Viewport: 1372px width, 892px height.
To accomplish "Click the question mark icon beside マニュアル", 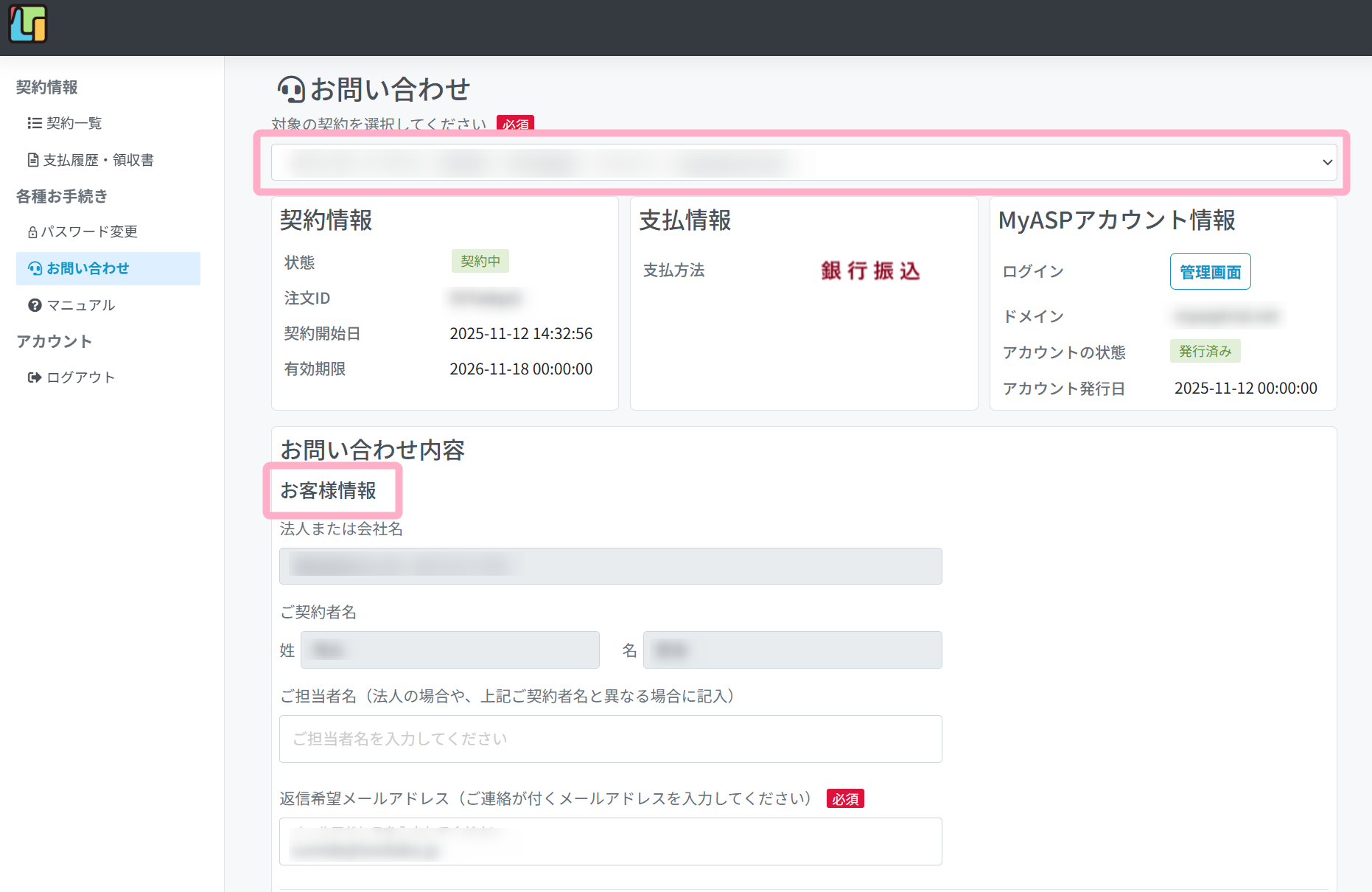I will (35, 305).
